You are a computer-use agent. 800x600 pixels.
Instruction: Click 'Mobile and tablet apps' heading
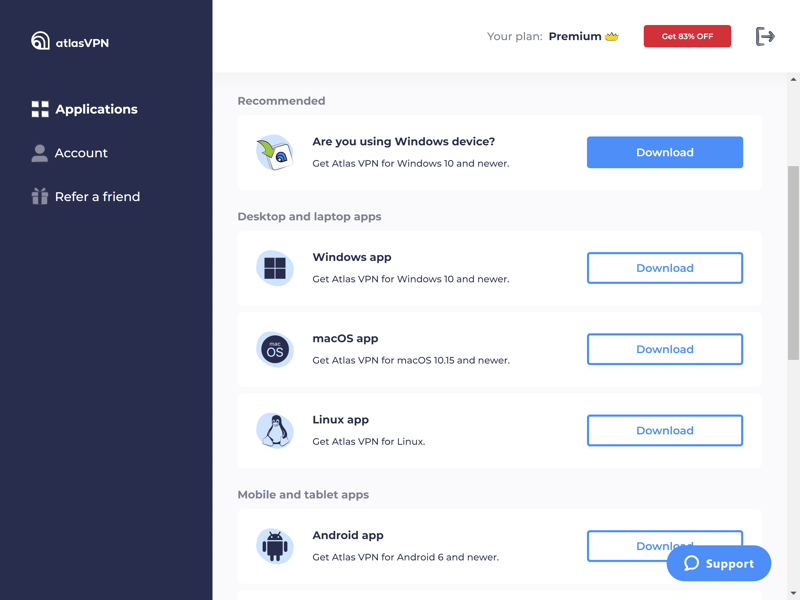pos(303,494)
